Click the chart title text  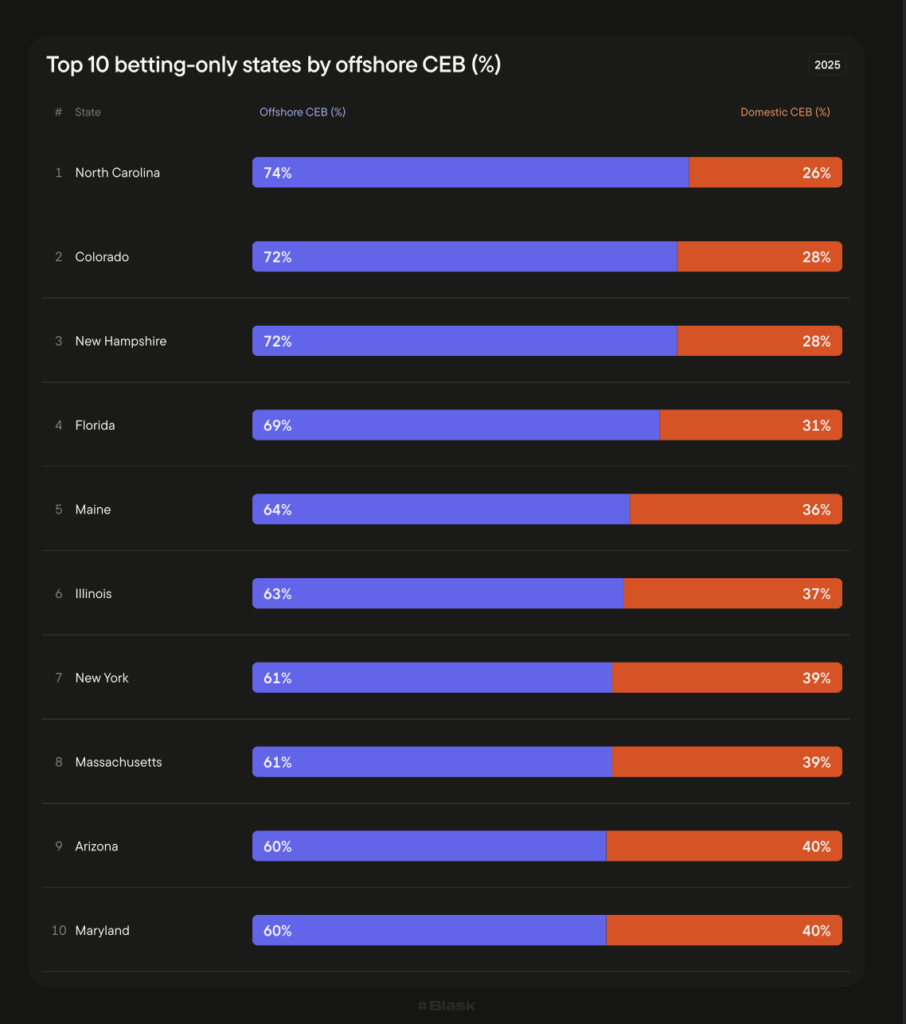click(273, 65)
